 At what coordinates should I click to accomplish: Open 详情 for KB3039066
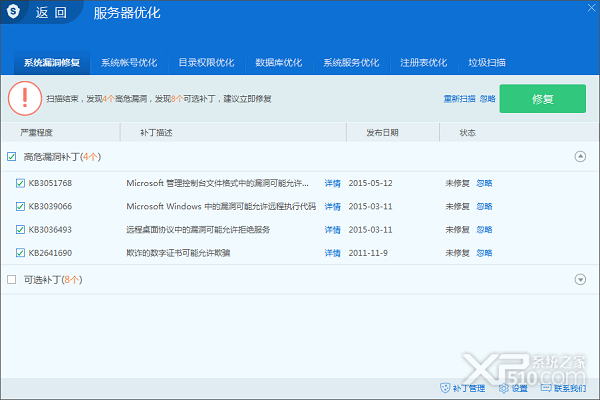[x=333, y=207]
